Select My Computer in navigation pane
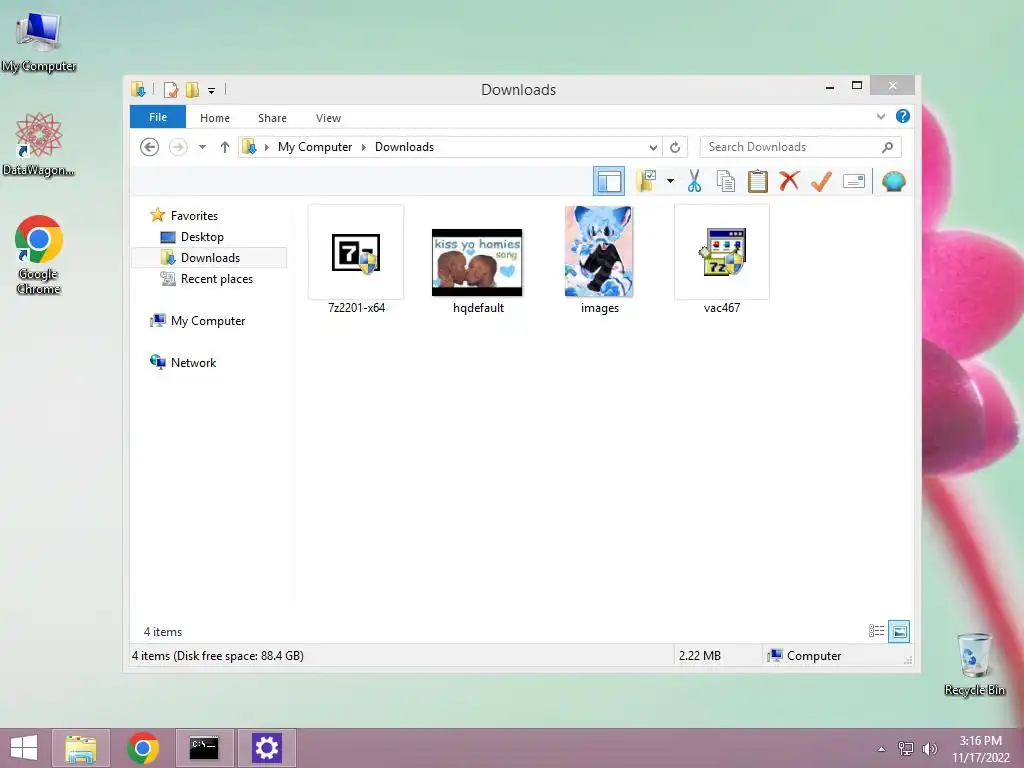The width and height of the screenshot is (1024, 768). [x=208, y=321]
